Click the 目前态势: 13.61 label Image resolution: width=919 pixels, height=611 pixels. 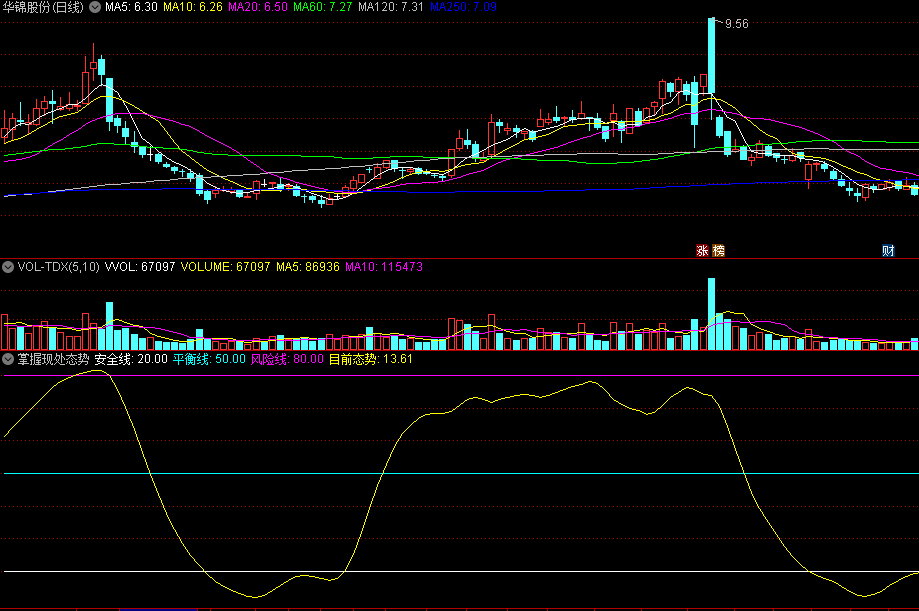point(370,359)
